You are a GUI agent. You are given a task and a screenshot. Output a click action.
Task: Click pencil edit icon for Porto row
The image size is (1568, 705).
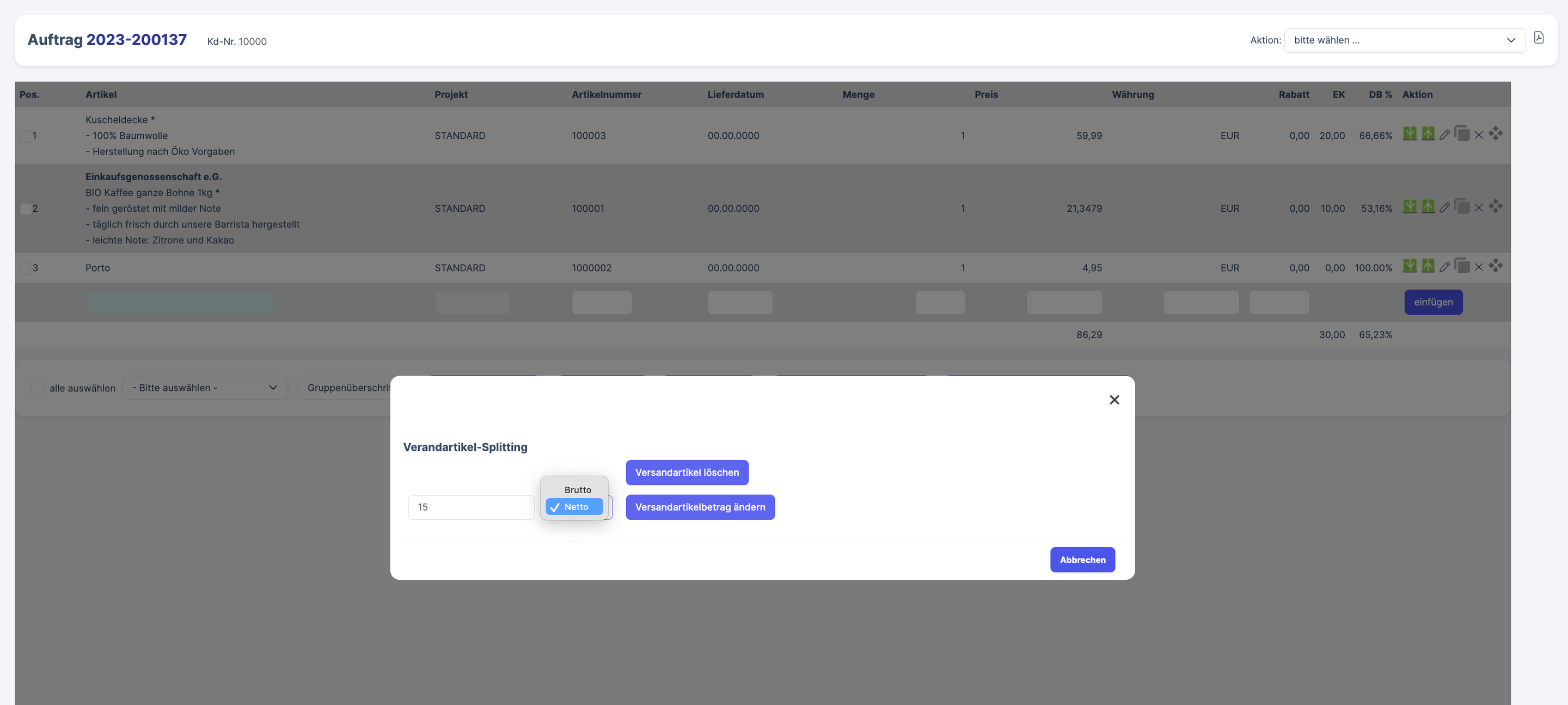coord(1444,267)
